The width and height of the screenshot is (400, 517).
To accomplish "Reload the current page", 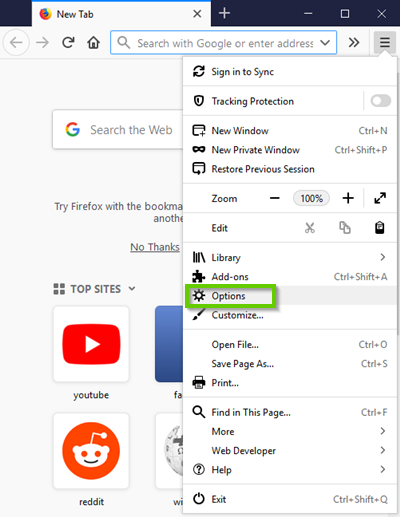I will (x=68, y=42).
